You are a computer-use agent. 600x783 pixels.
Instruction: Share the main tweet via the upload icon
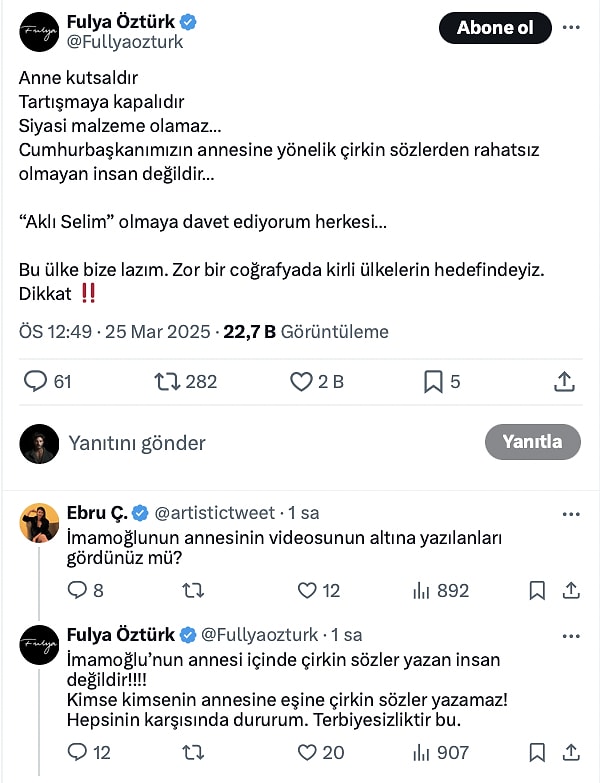point(564,381)
